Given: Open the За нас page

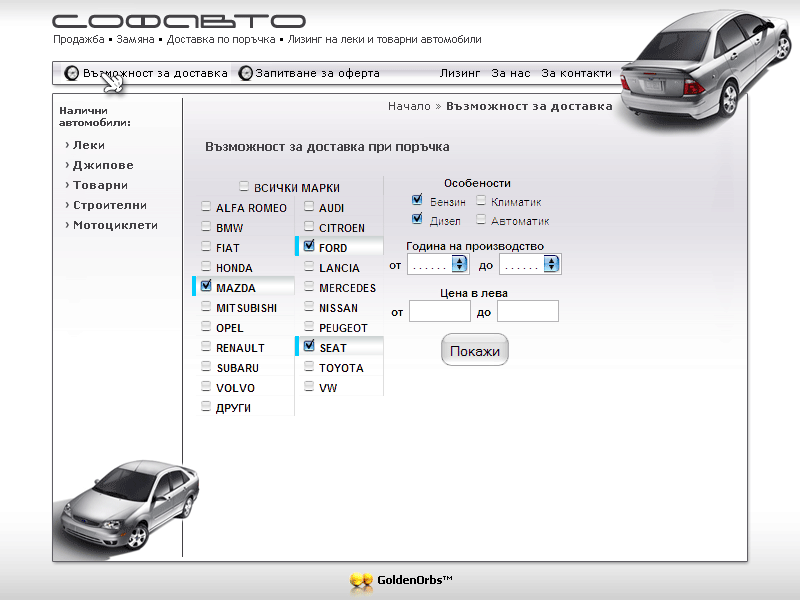Looking at the screenshot, I should coord(511,73).
